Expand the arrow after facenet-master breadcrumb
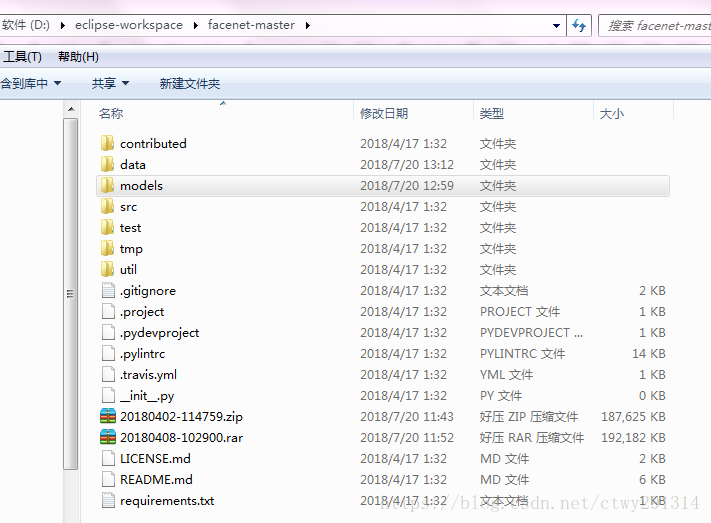 tap(307, 25)
